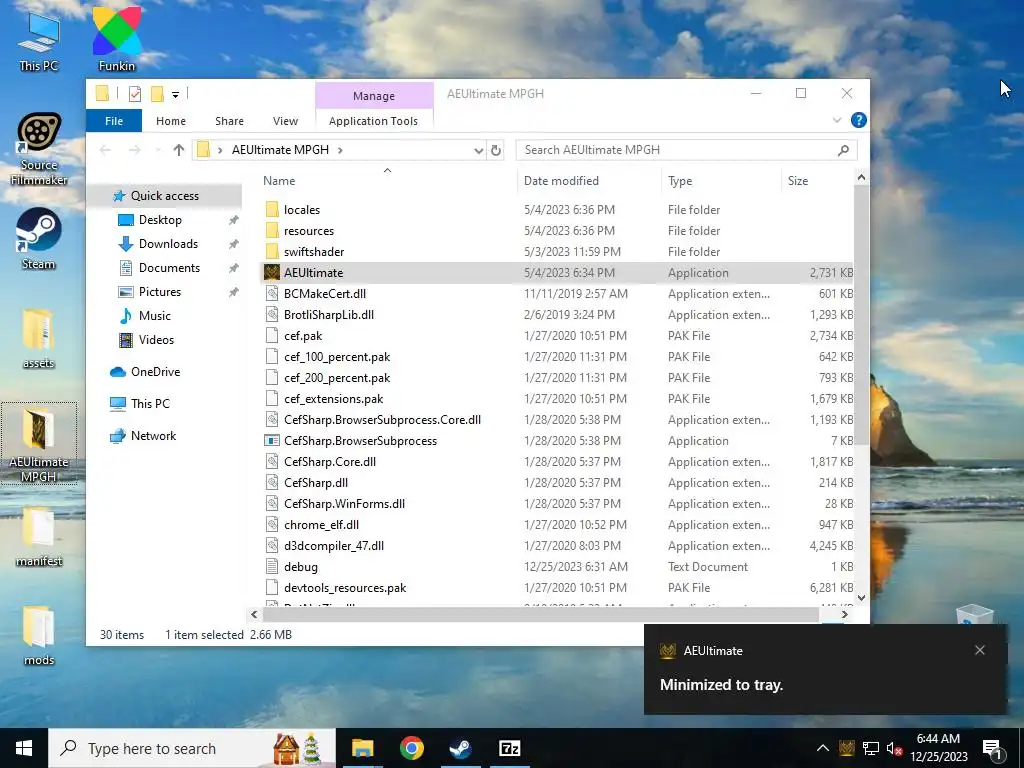The image size is (1024, 768).
Task: Click the breadcrumb arrow after AEUltimate MPGH
Action: pyautogui.click(x=340, y=150)
